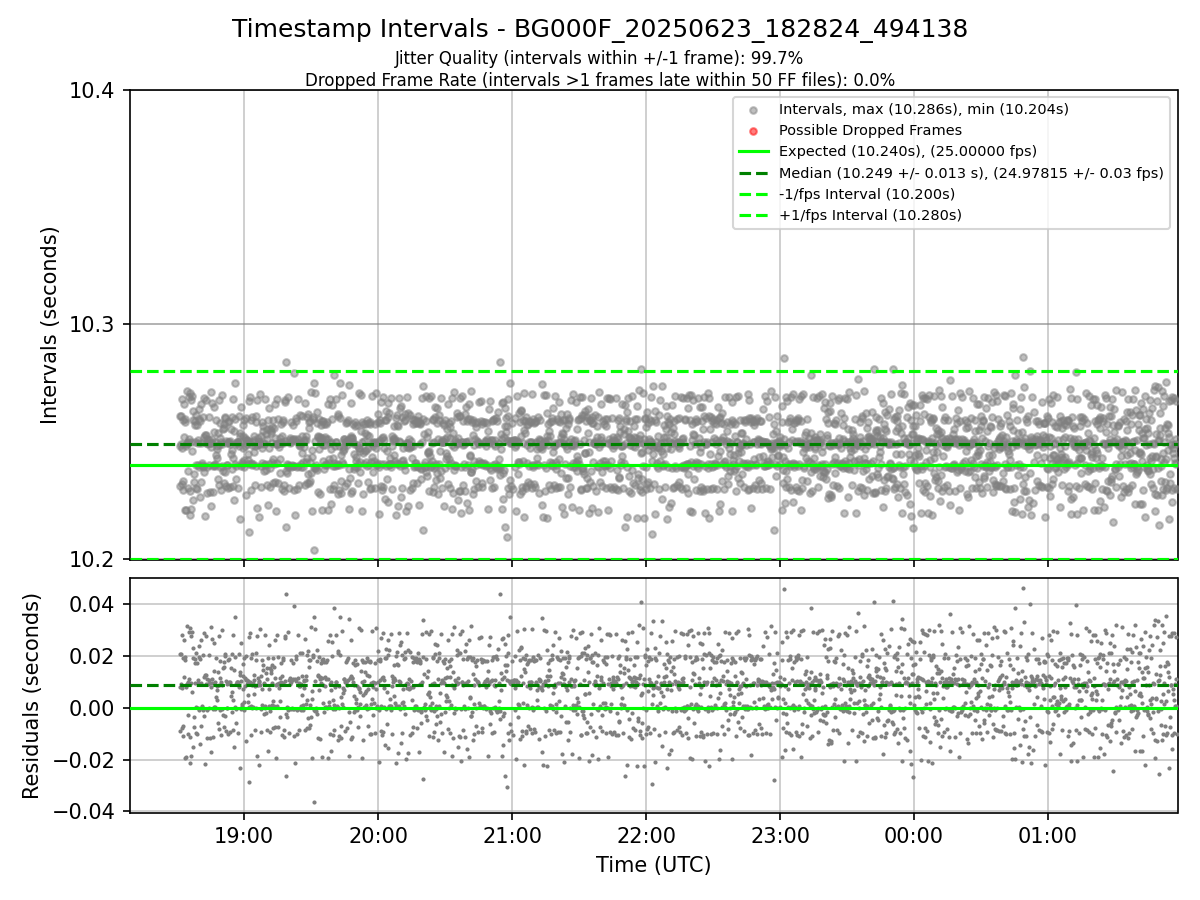Screen dimensions: 1200x900
Task: Click the 20:00 time tick label
Action: coord(378,835)
